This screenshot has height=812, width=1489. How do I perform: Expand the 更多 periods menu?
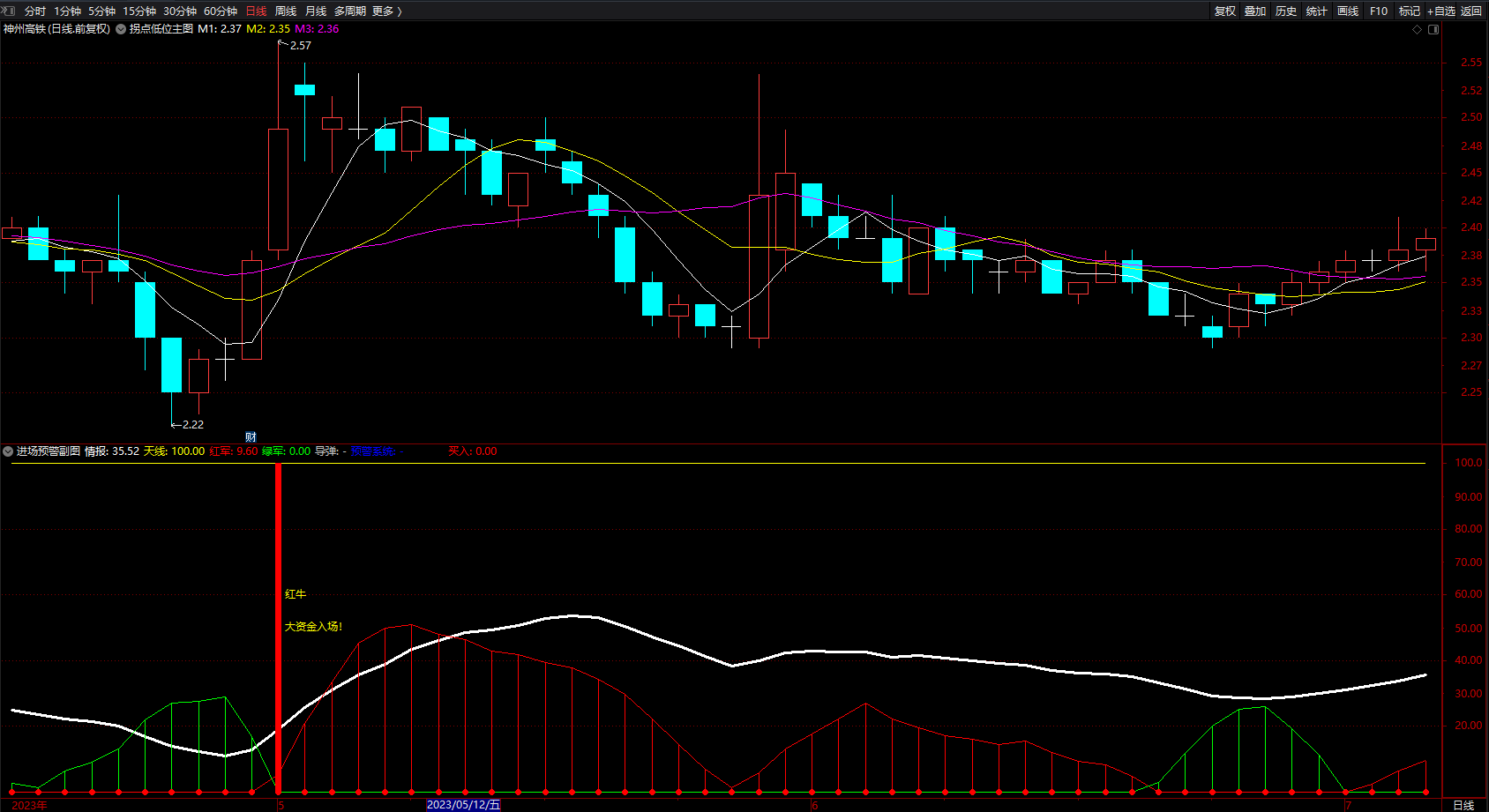(x=386, y=11)
